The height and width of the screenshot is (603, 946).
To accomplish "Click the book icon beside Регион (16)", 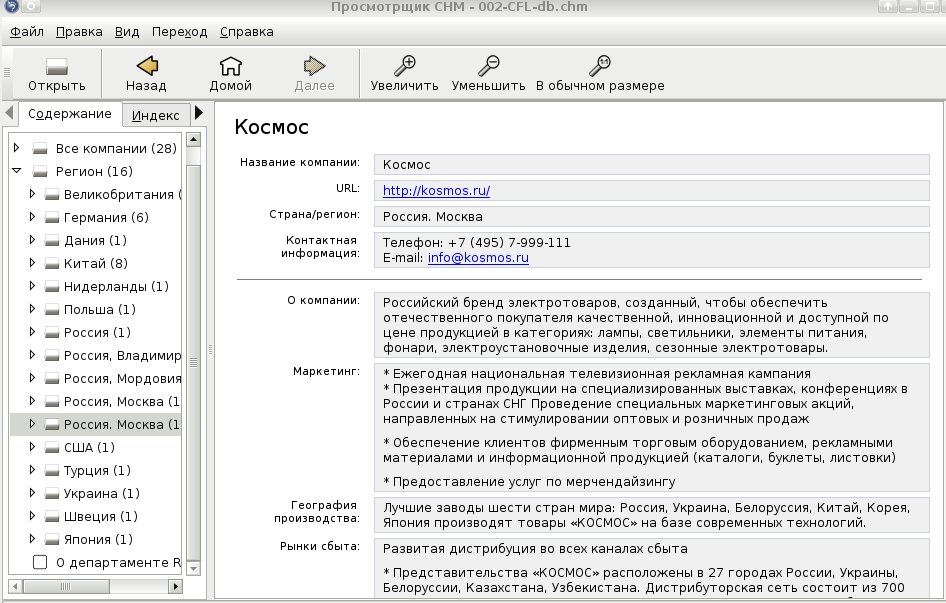I will pos(40,171).
